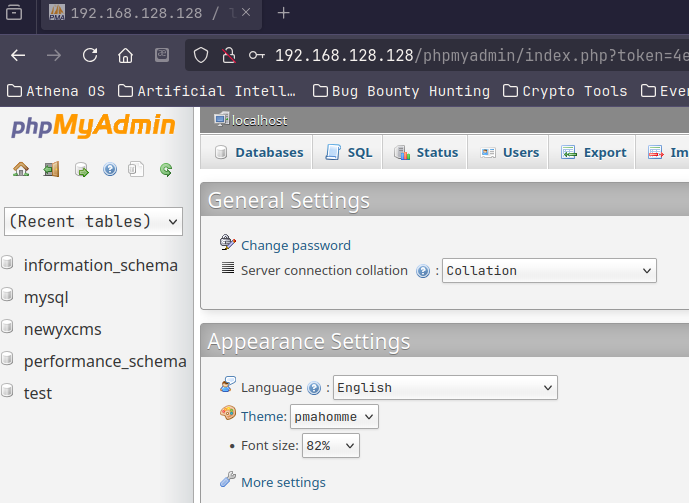Image resolution: width=689 pixels, height=503 pixels.
Task: Open the Theme dropdown showing pmahomme
Action: click(x=334, y=417)
